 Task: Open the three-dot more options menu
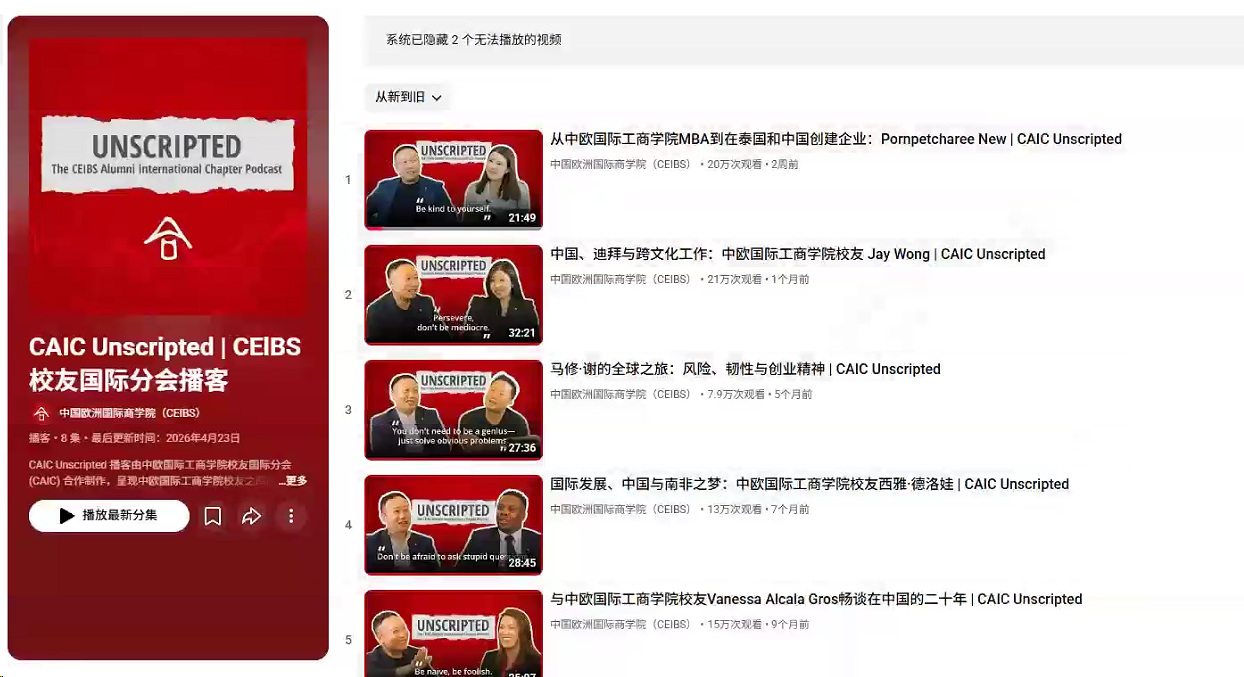(291, 516)
